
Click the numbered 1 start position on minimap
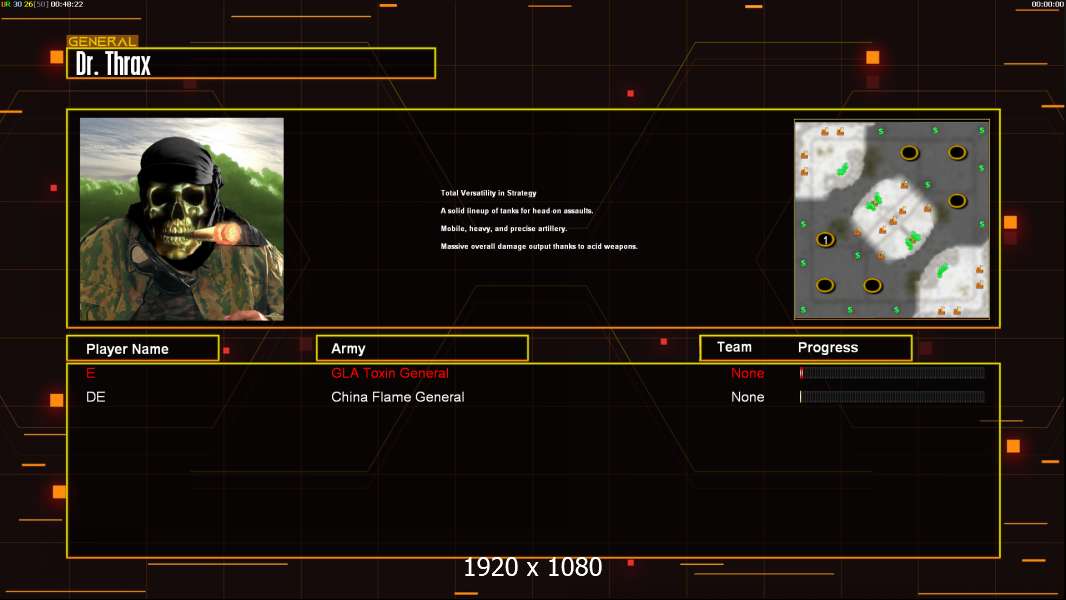pos(825,239)
